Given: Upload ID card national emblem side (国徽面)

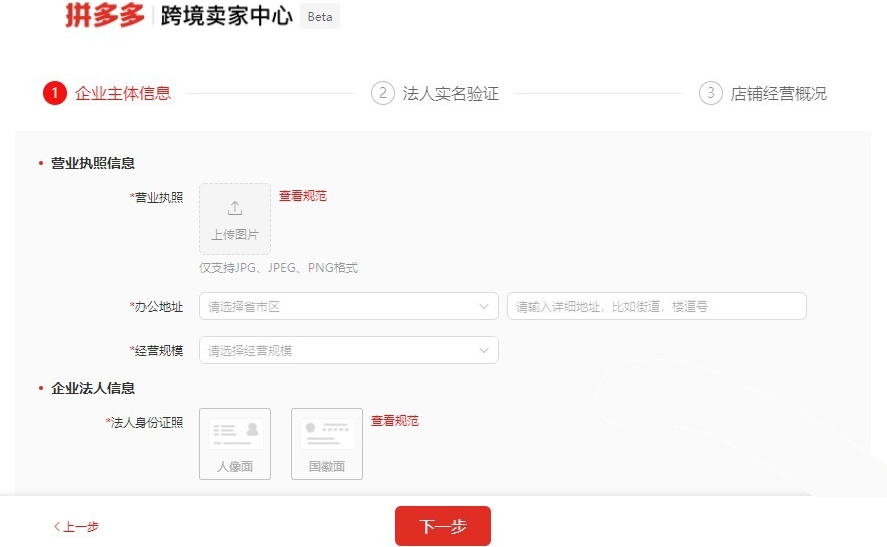Looking at the screenshot, I should pos(327,444).
